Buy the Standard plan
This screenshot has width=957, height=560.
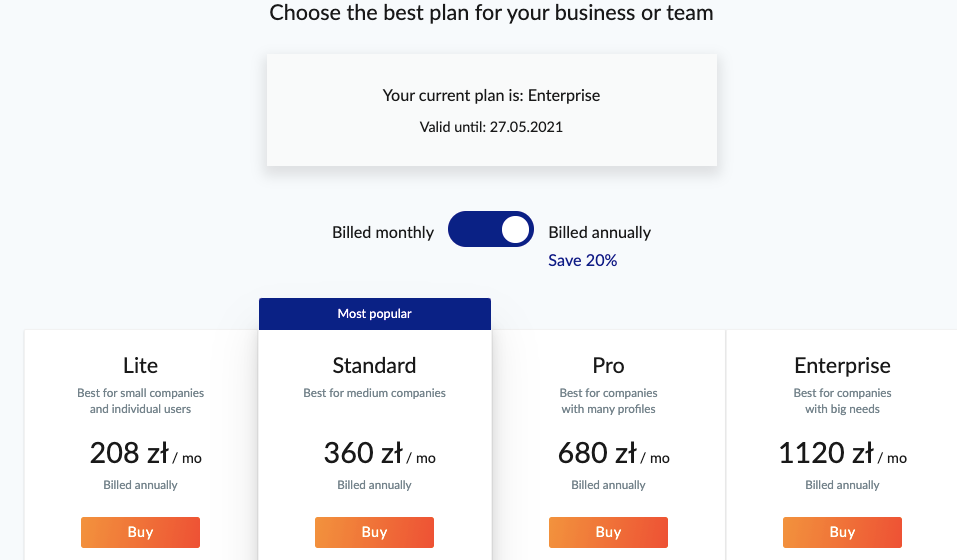[374, 532]
